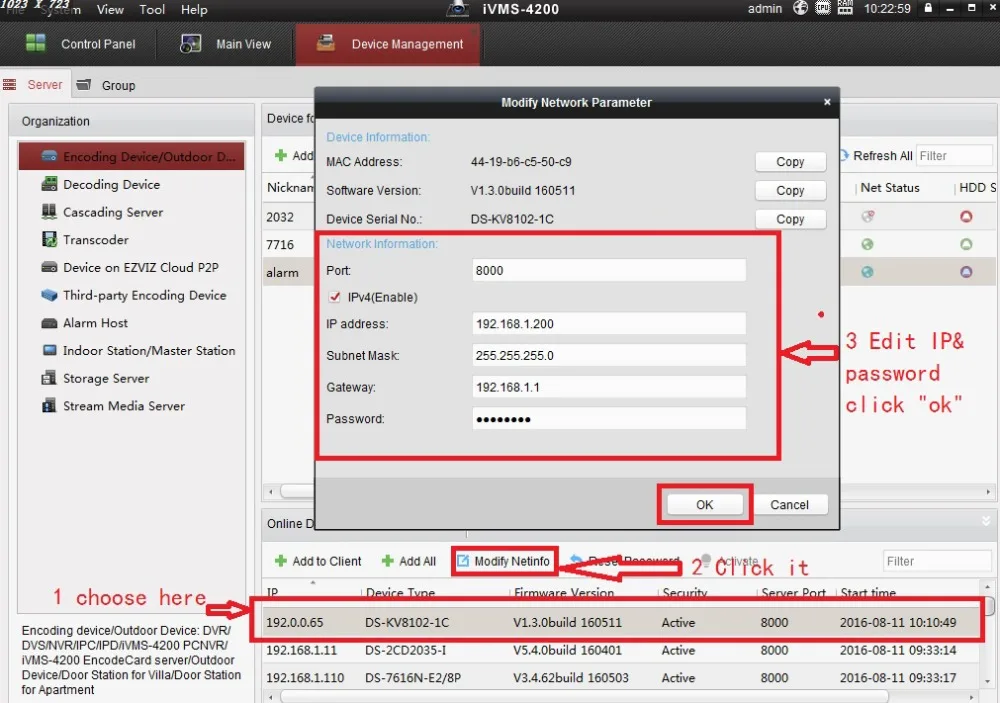The width and height of the screenshot is (1000, 703).
Task: Confirm with the OK button
Action: 705,505
